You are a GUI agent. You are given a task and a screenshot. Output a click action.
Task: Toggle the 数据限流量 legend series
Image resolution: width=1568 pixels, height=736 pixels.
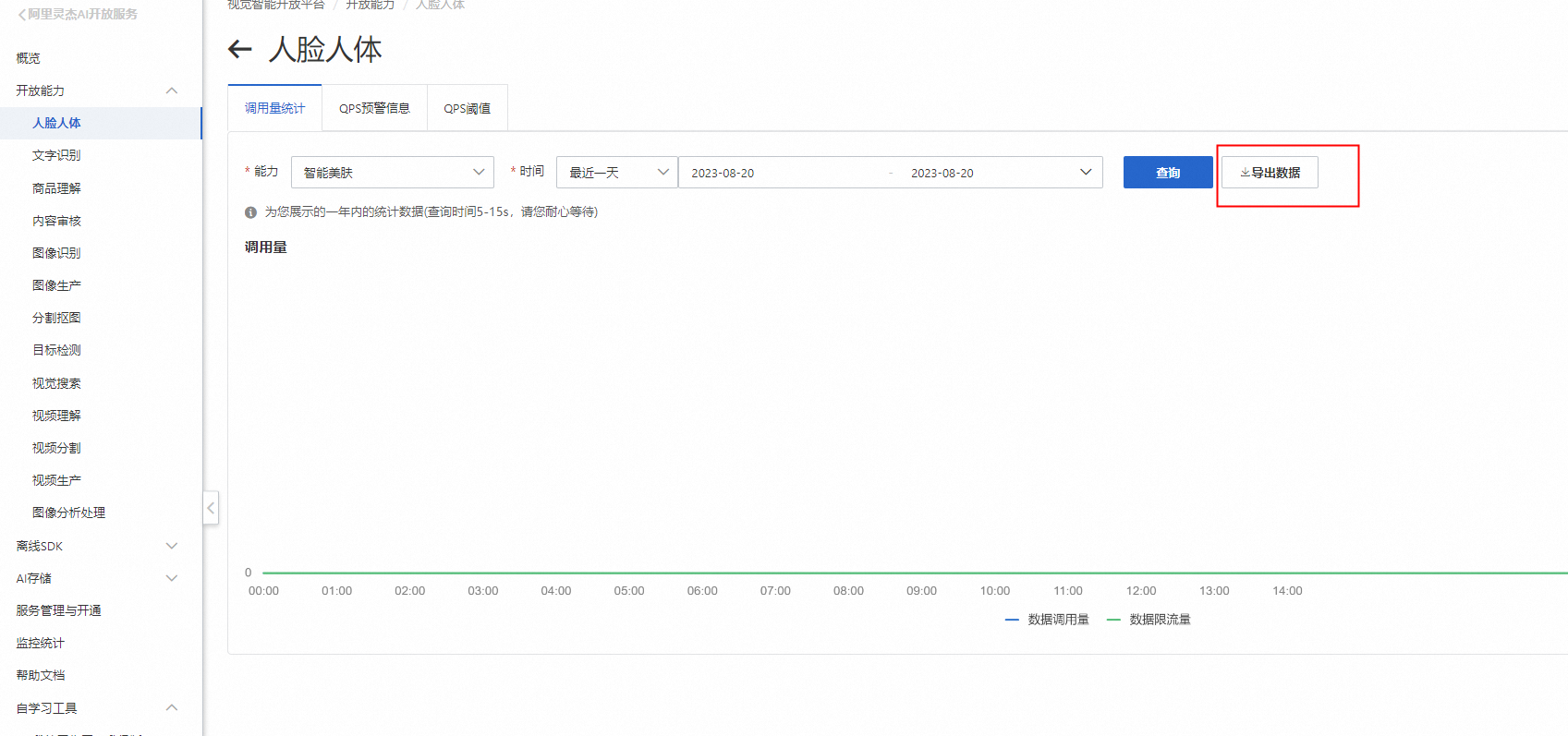click(1149, 620)
